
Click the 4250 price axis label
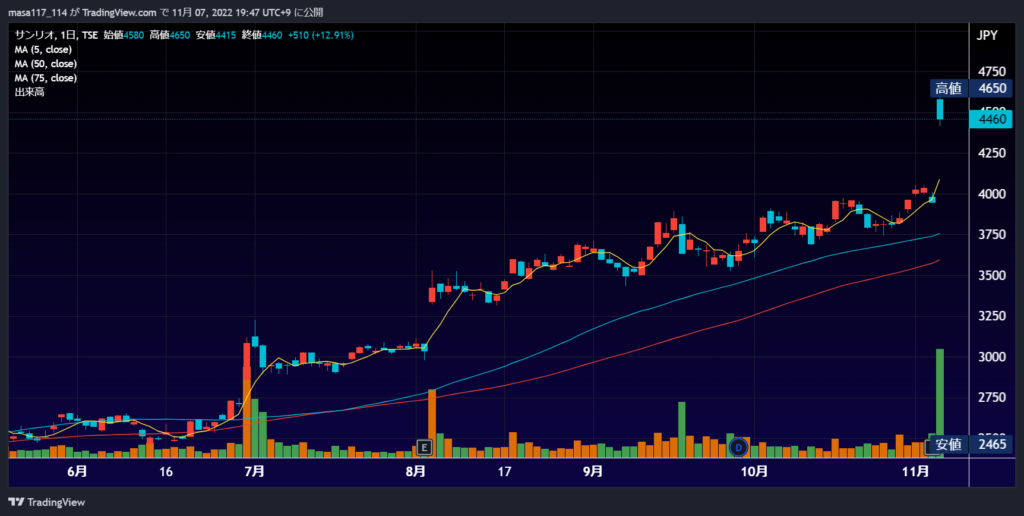991,153
